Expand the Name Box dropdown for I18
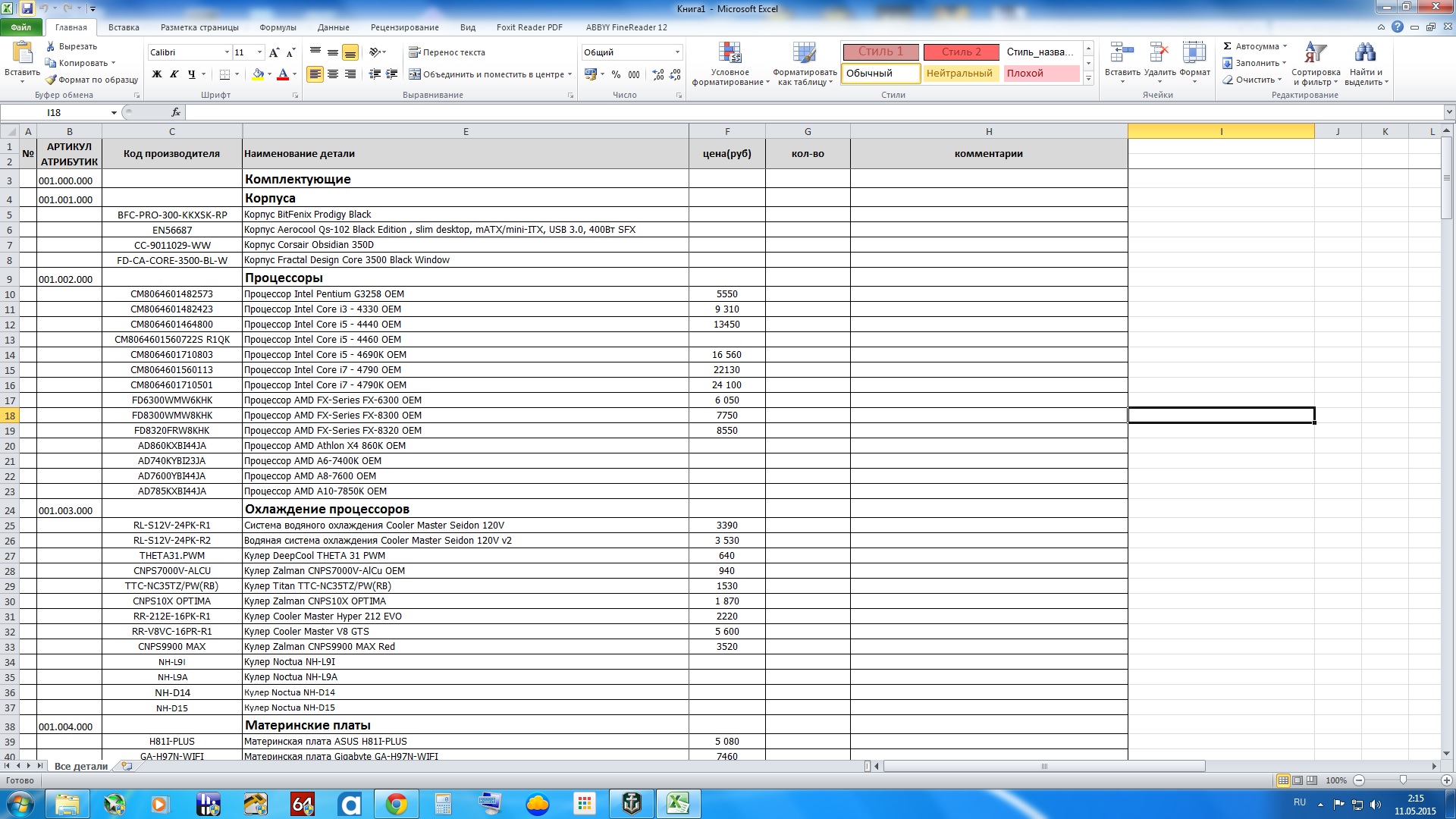The height and width of the screenshot is (819, 1456). [114, 113]
